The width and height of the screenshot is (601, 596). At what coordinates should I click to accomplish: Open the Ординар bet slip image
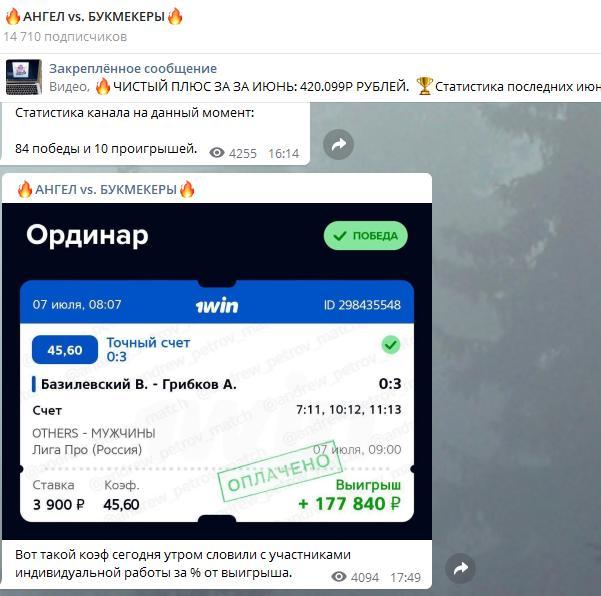[x=217, y=371]
